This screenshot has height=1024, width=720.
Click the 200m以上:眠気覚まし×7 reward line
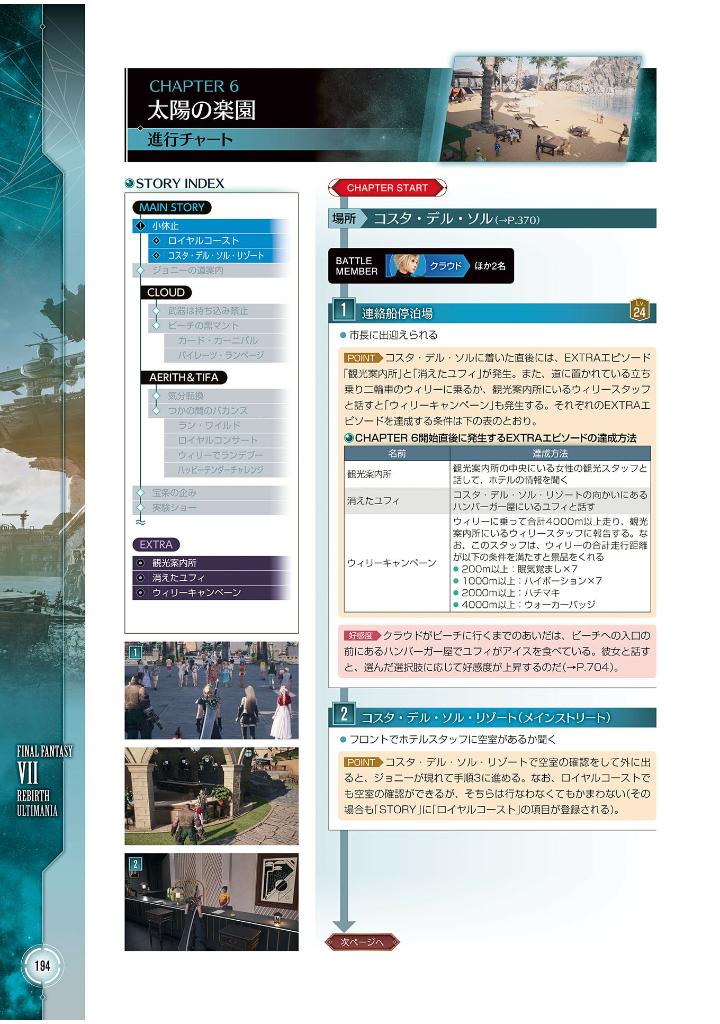pos(515,569)
